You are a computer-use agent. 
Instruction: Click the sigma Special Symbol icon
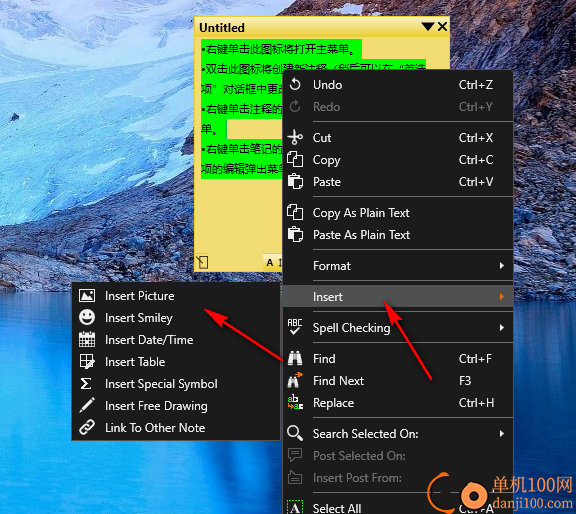(x=86, y=384)
